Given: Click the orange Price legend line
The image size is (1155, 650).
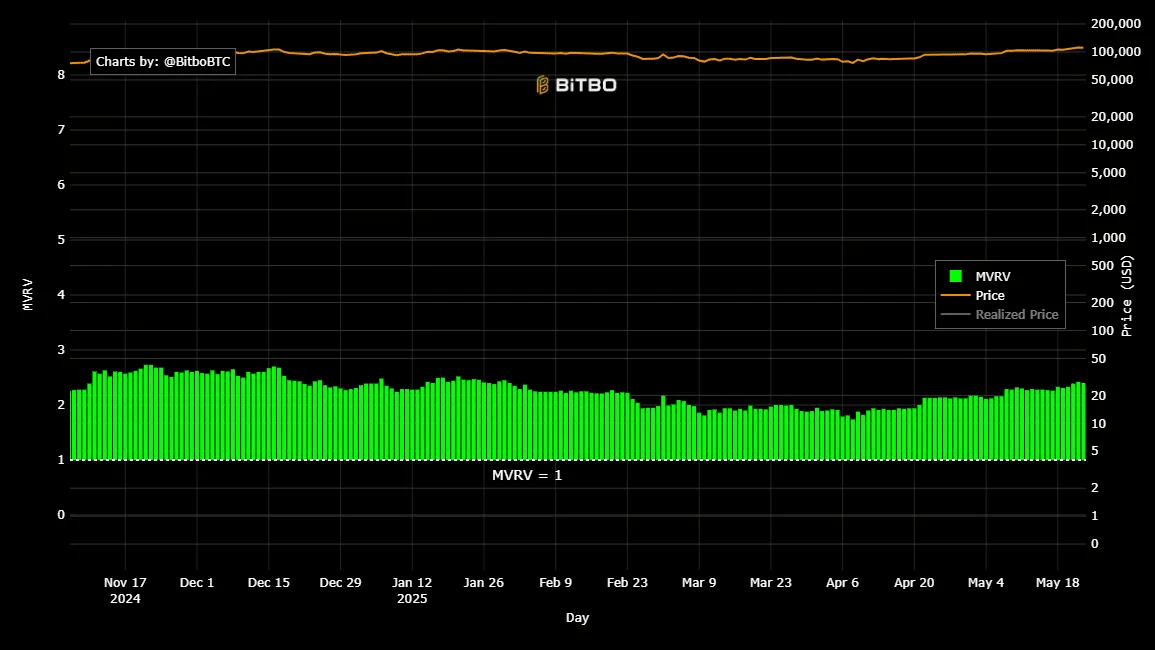Looking at the screenshot, I should coord(955,296).
